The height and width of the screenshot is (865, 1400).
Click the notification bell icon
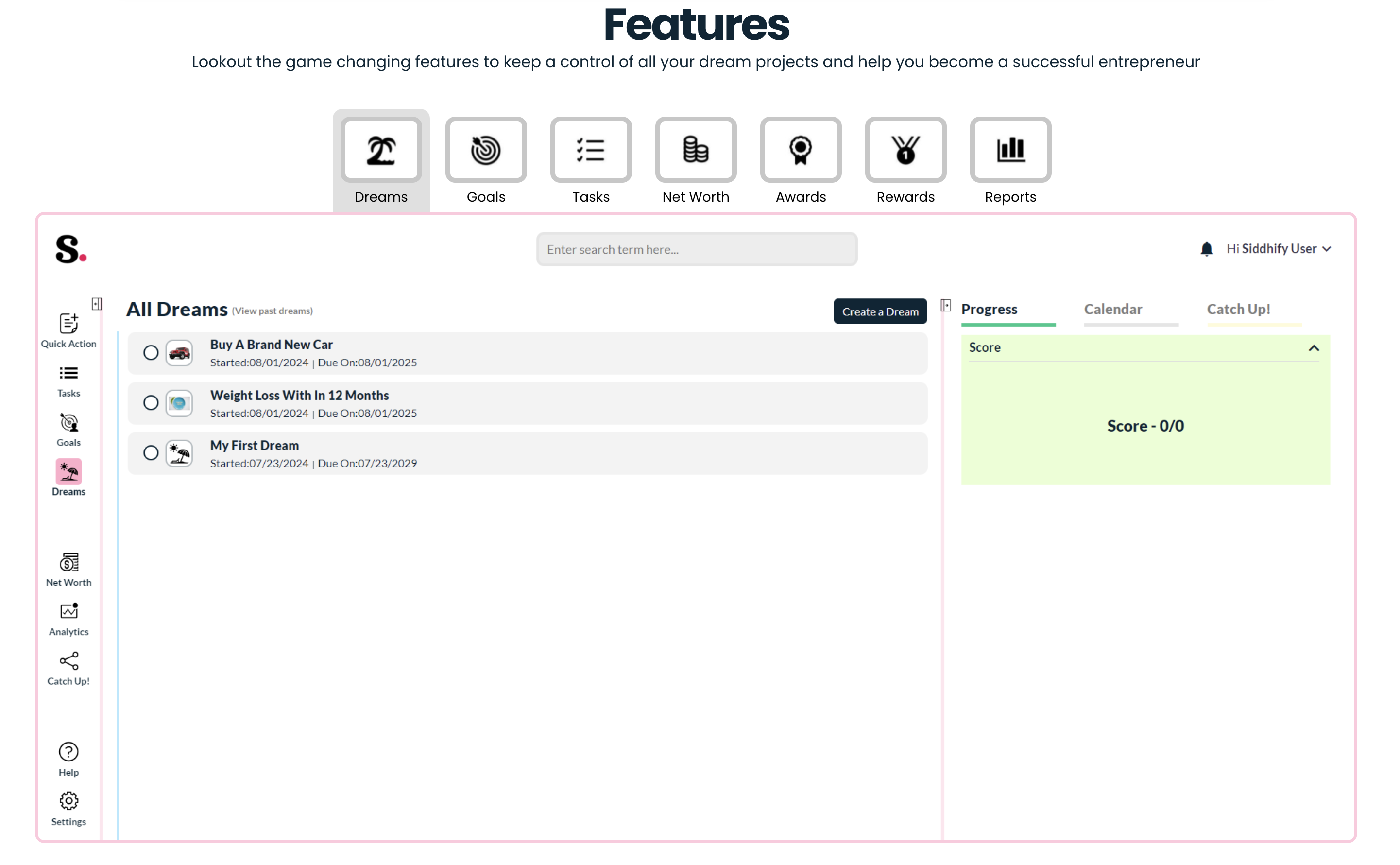[x=1206, y=249]
